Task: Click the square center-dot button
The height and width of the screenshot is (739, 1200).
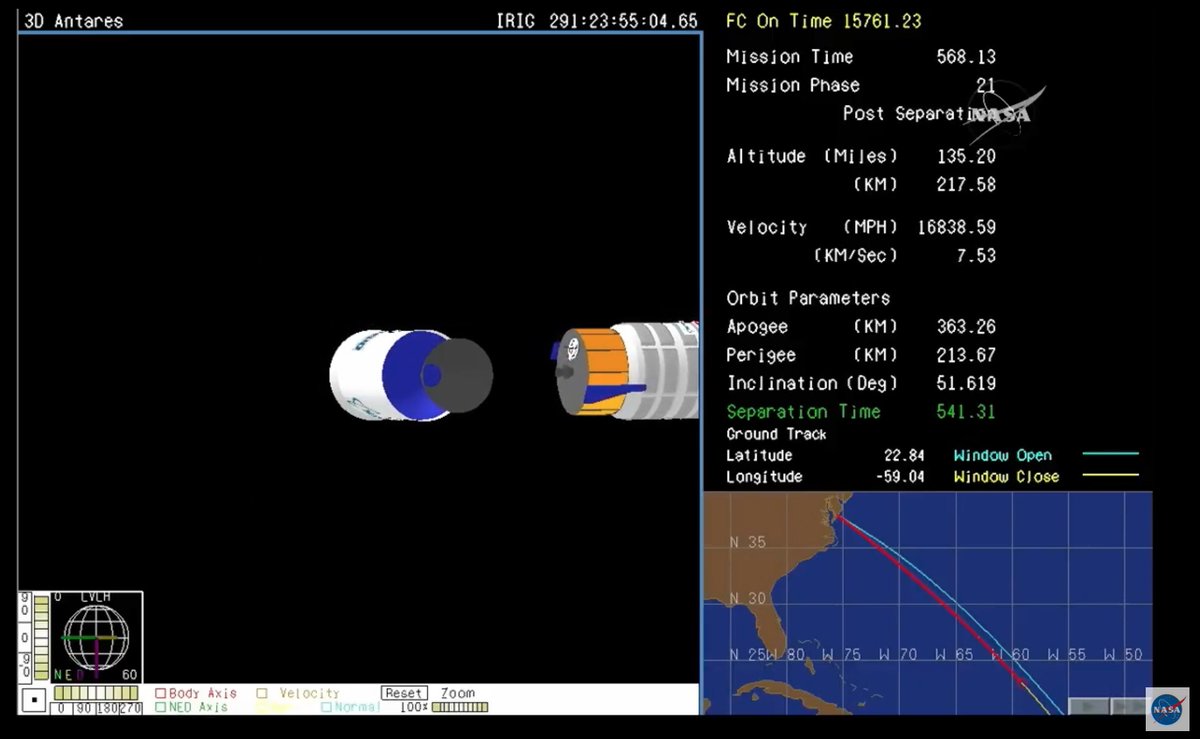Action: click(x=34, y=700)
